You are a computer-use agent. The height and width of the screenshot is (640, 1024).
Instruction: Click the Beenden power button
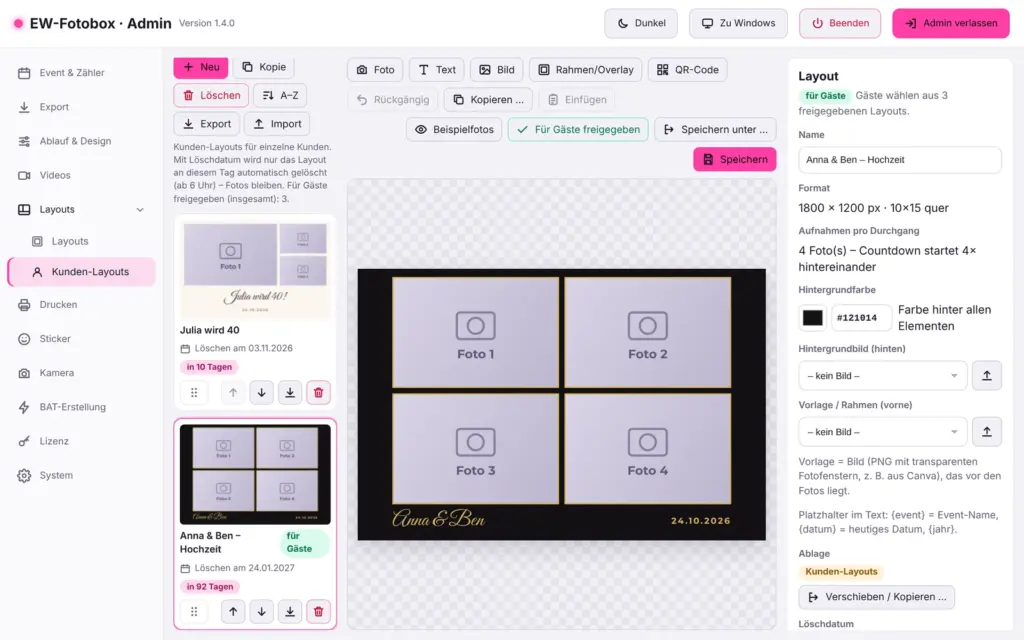tap(840, 24)
